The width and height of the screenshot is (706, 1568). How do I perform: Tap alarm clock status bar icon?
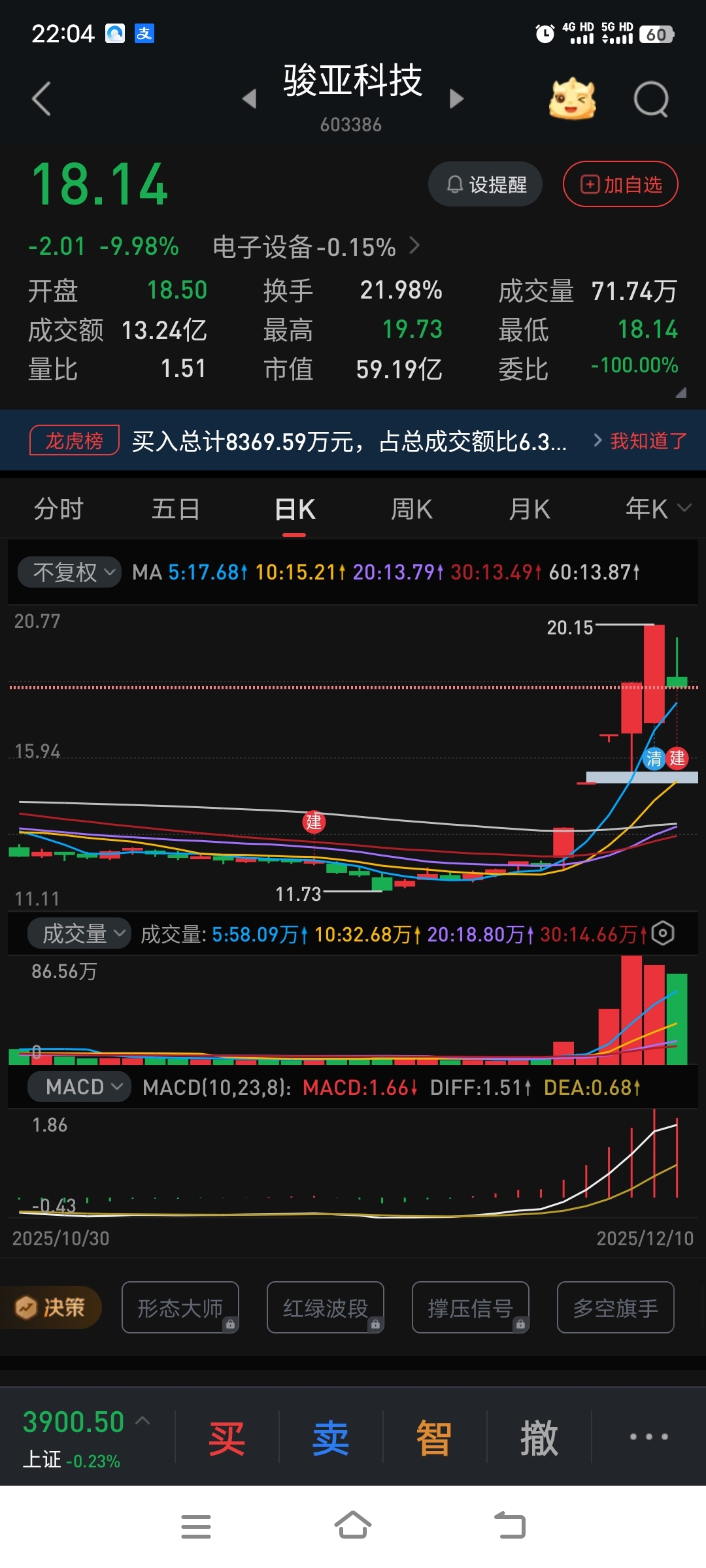pyautogui.click(x=545, y=33)
